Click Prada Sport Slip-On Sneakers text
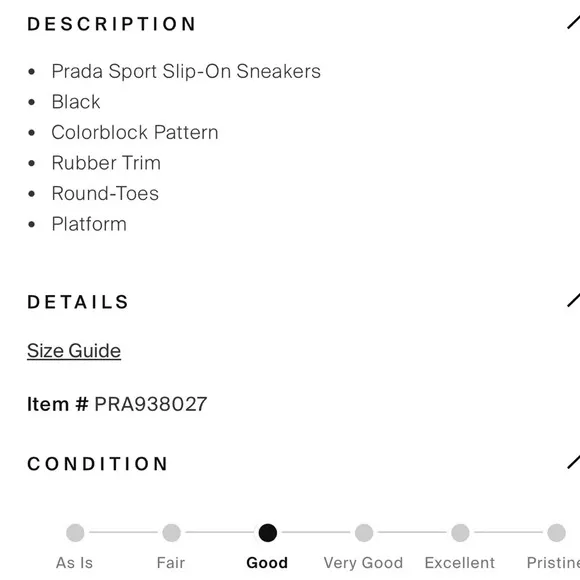The width and height of the screenshot is (580, 580). (186, 71)
